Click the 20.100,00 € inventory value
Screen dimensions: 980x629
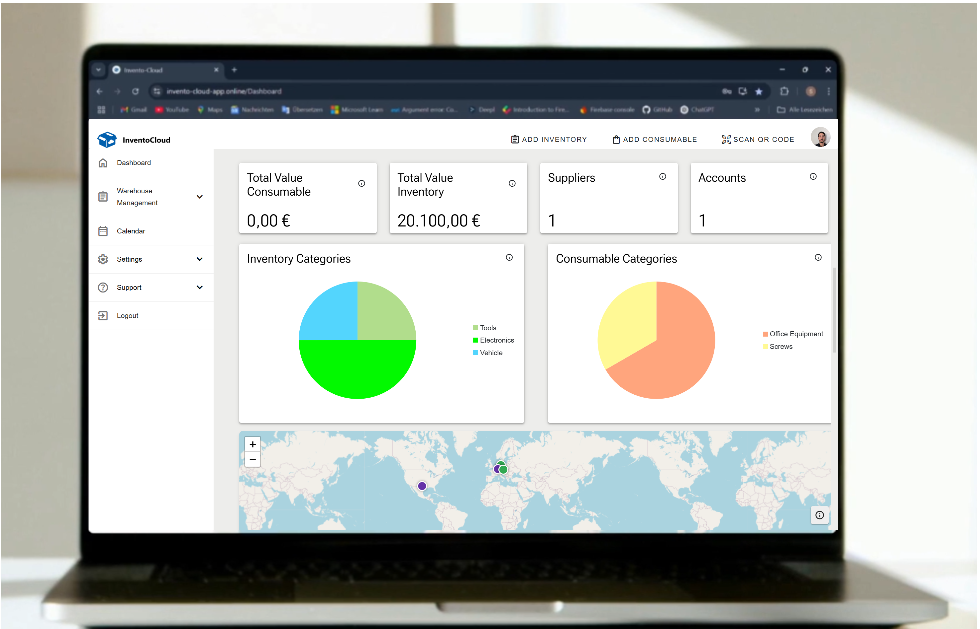point(439,221)
